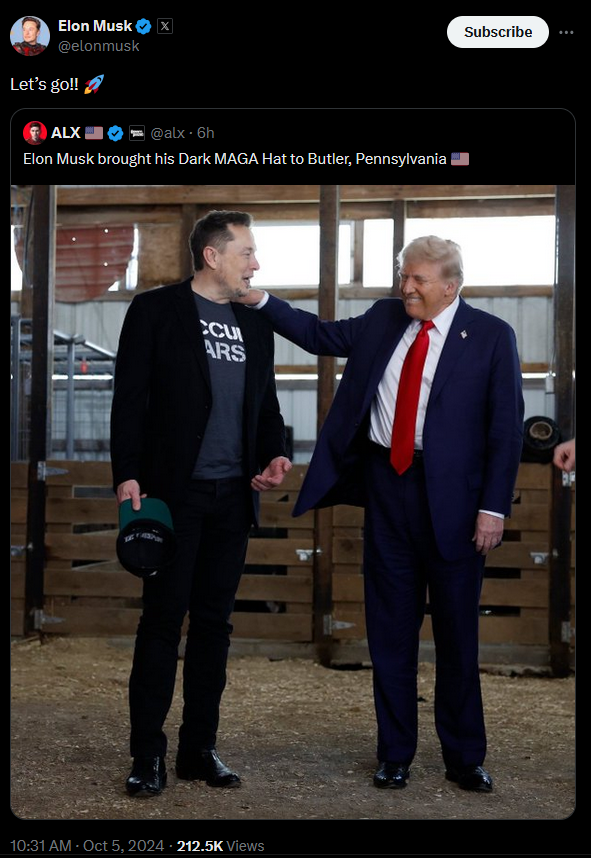Click the rocket emoji in the tweet

coord(94,84)
